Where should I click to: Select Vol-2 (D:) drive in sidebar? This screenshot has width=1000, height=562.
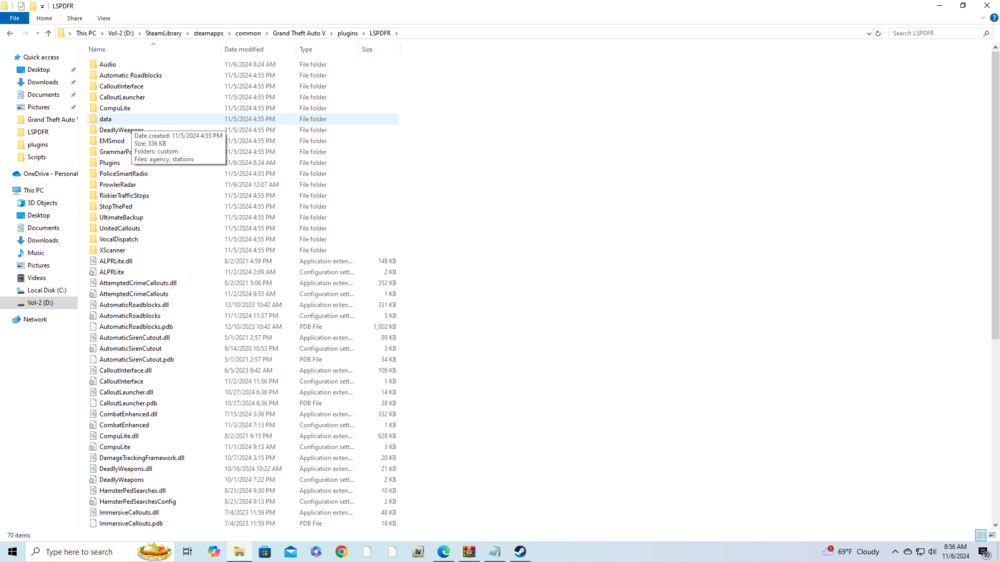tap(40, 303)
